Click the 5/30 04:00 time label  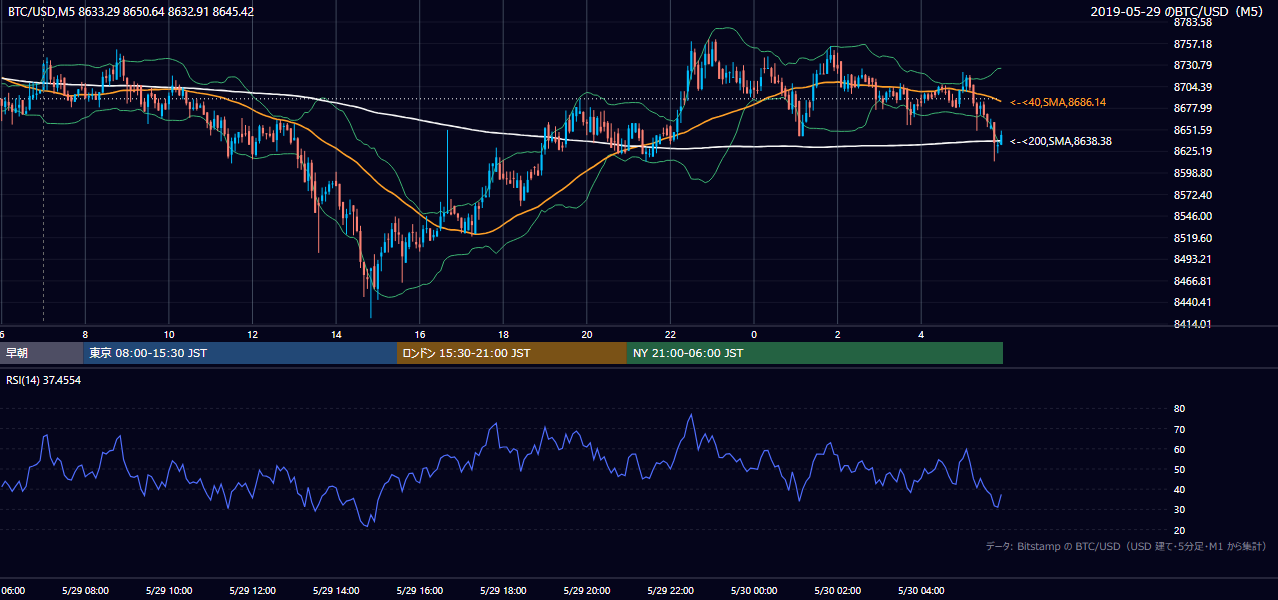tap(920, 590)
